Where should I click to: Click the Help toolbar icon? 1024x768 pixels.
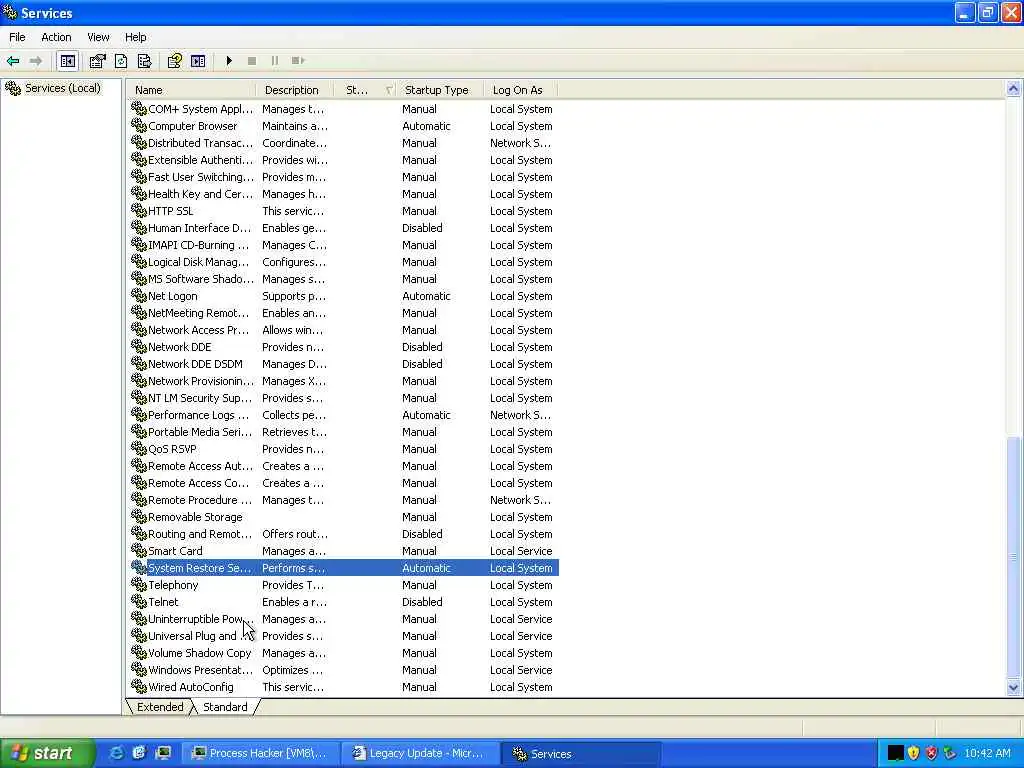pyautogui.click(x=174, y=61)
